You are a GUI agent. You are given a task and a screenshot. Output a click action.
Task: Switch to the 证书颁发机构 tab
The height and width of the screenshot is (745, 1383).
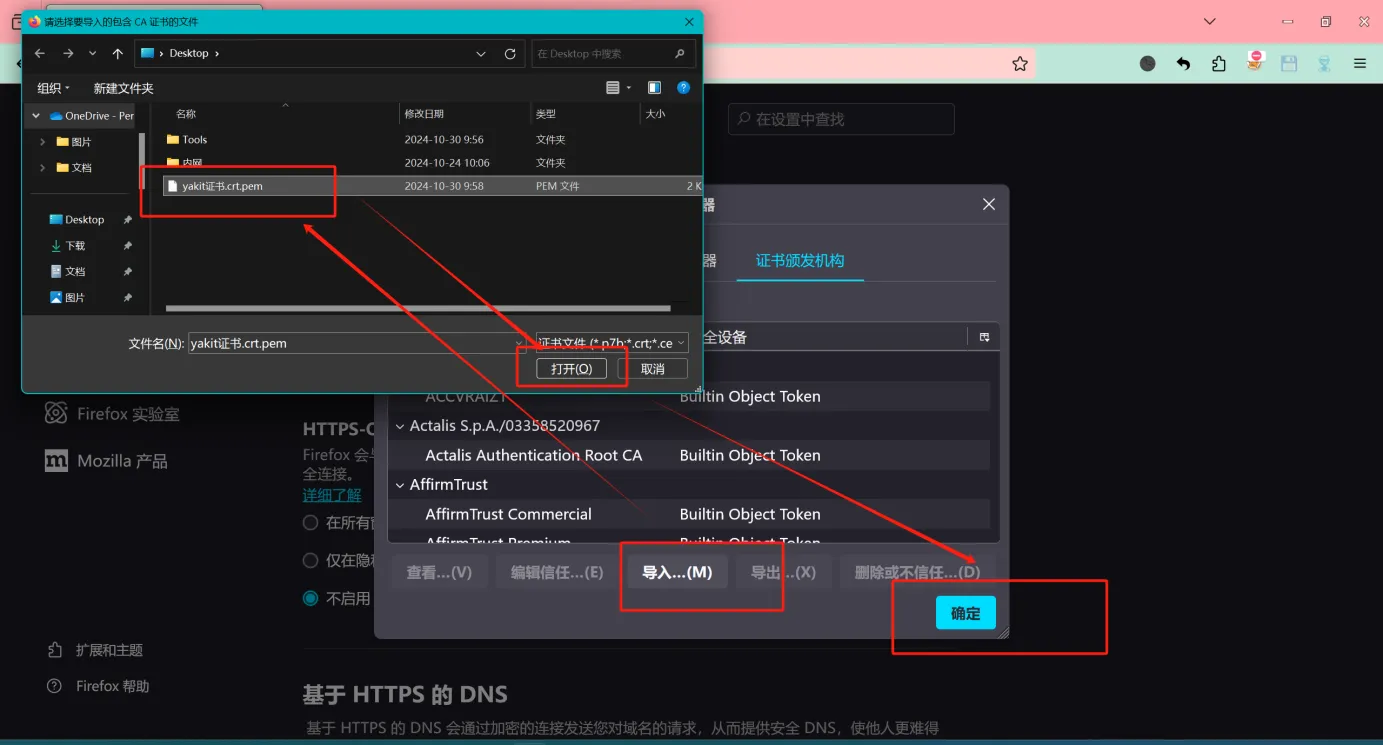click(x=800, y=261)
